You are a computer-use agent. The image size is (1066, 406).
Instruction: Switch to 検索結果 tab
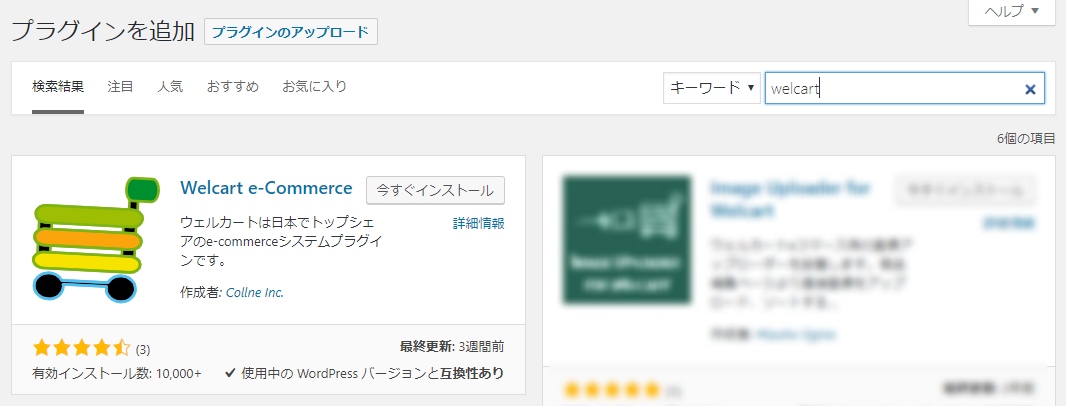[x=58, y=87]
